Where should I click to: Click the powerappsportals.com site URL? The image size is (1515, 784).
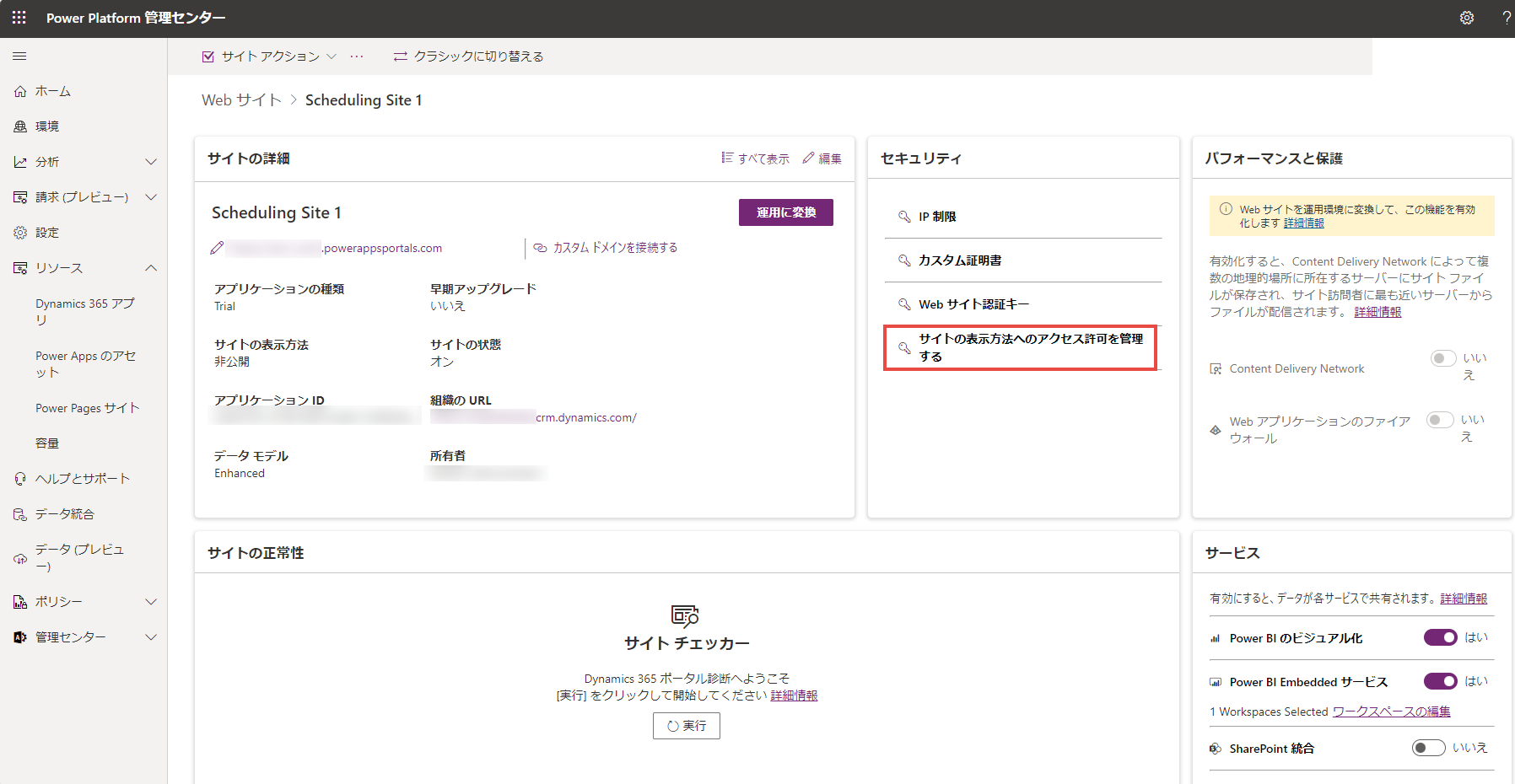pos(382,248)
